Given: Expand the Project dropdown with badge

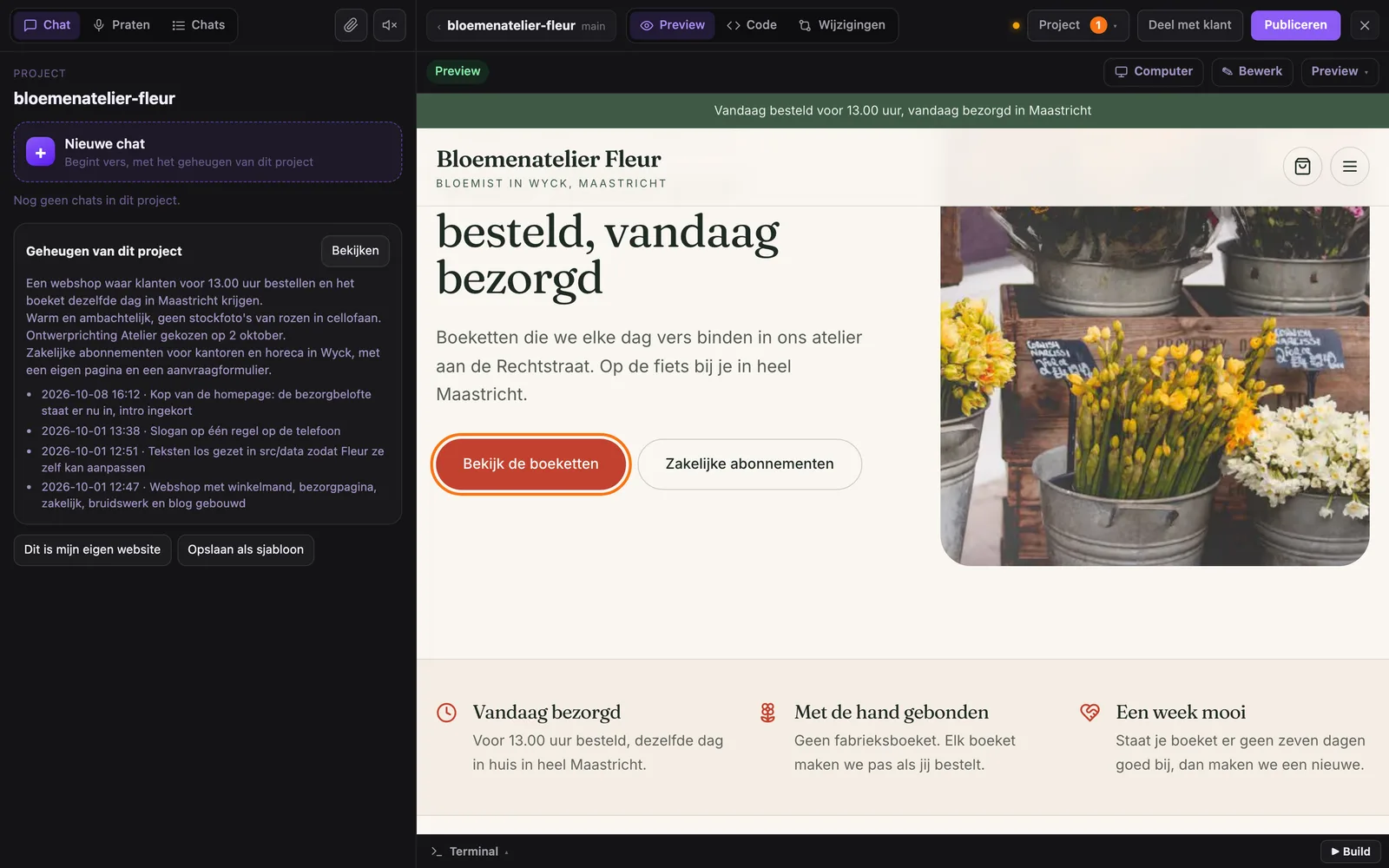Looking at the screenshot, I should 1077,25.
